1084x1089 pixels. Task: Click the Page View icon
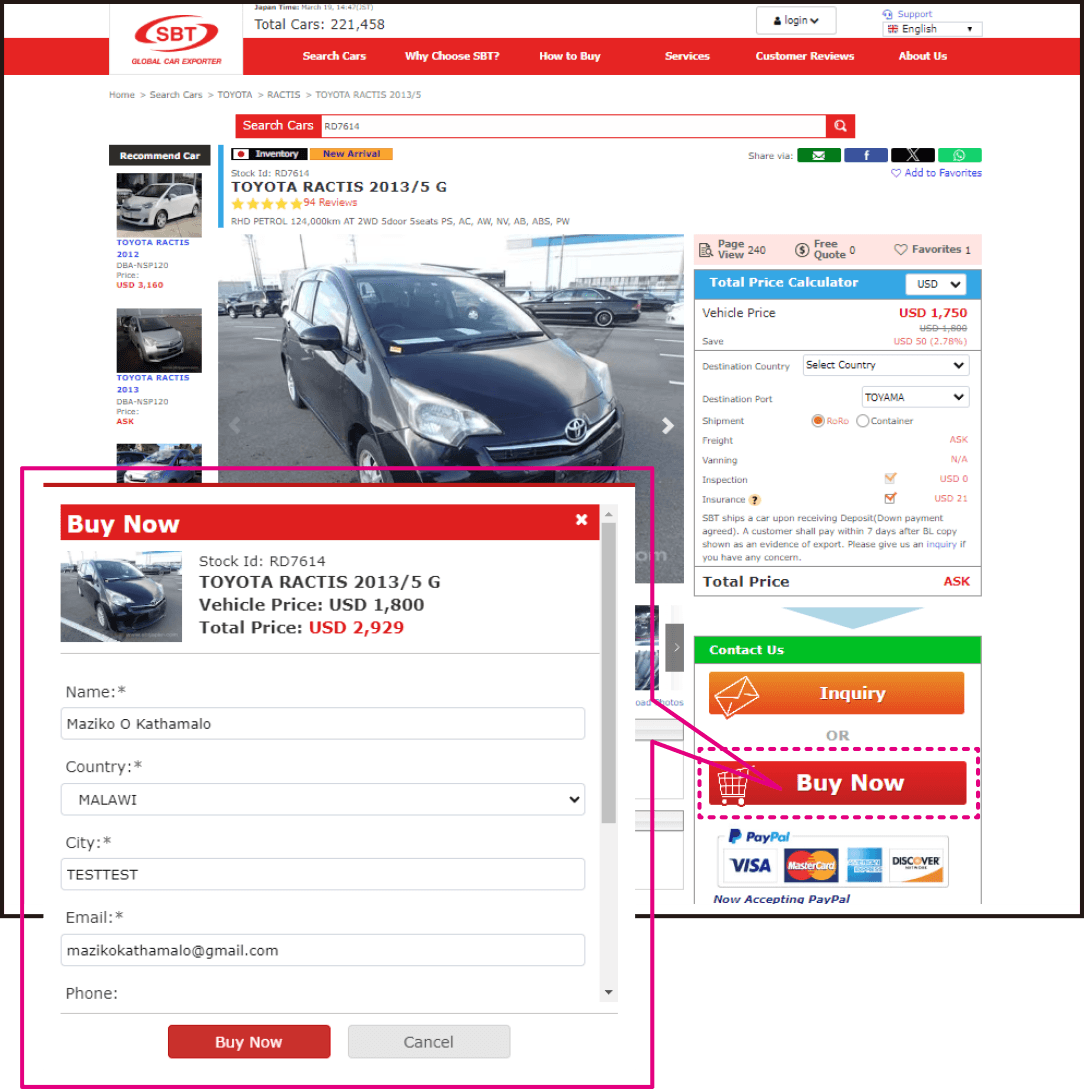[706, 250]
